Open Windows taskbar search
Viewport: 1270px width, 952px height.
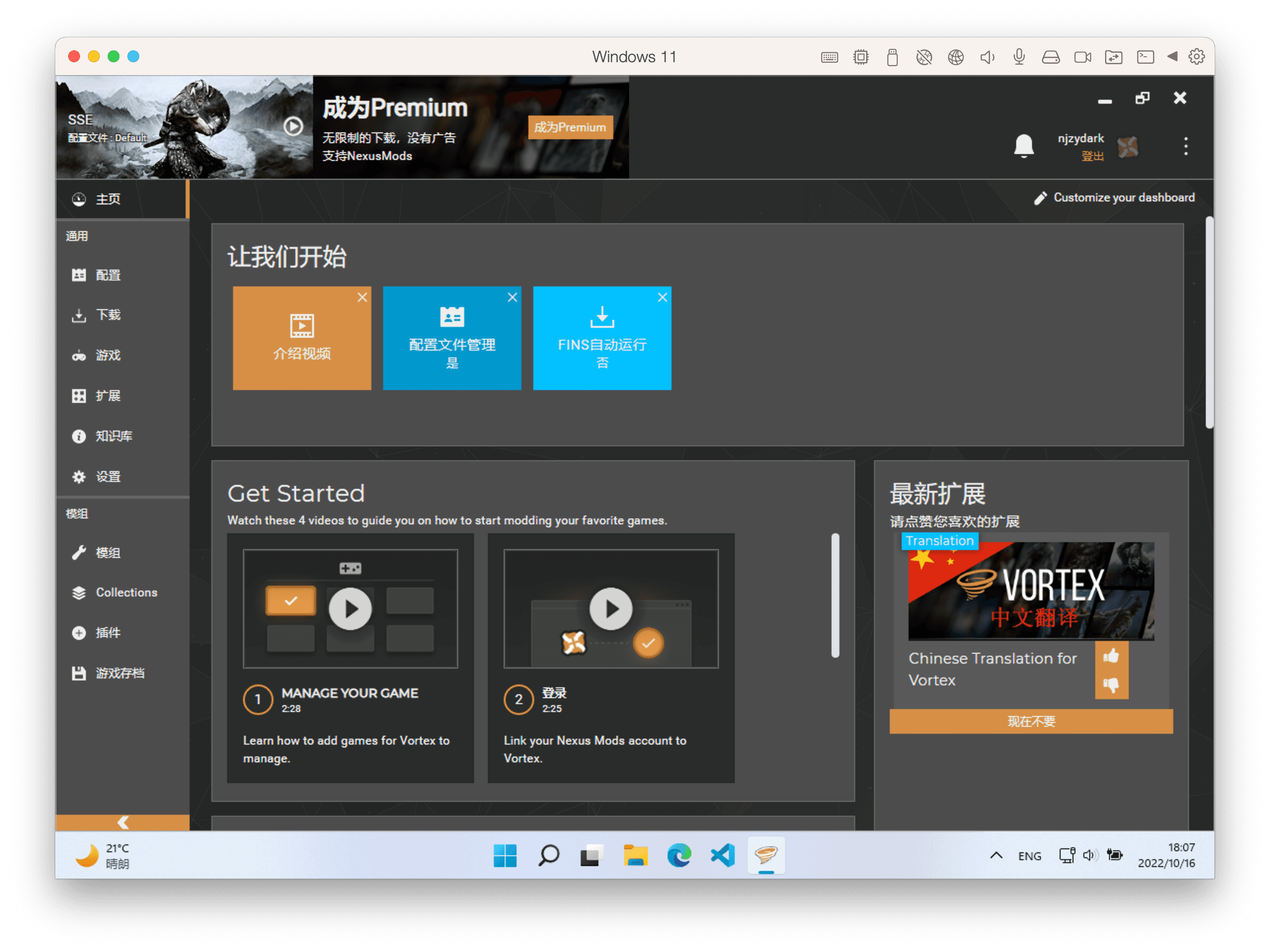click(548, 855)
